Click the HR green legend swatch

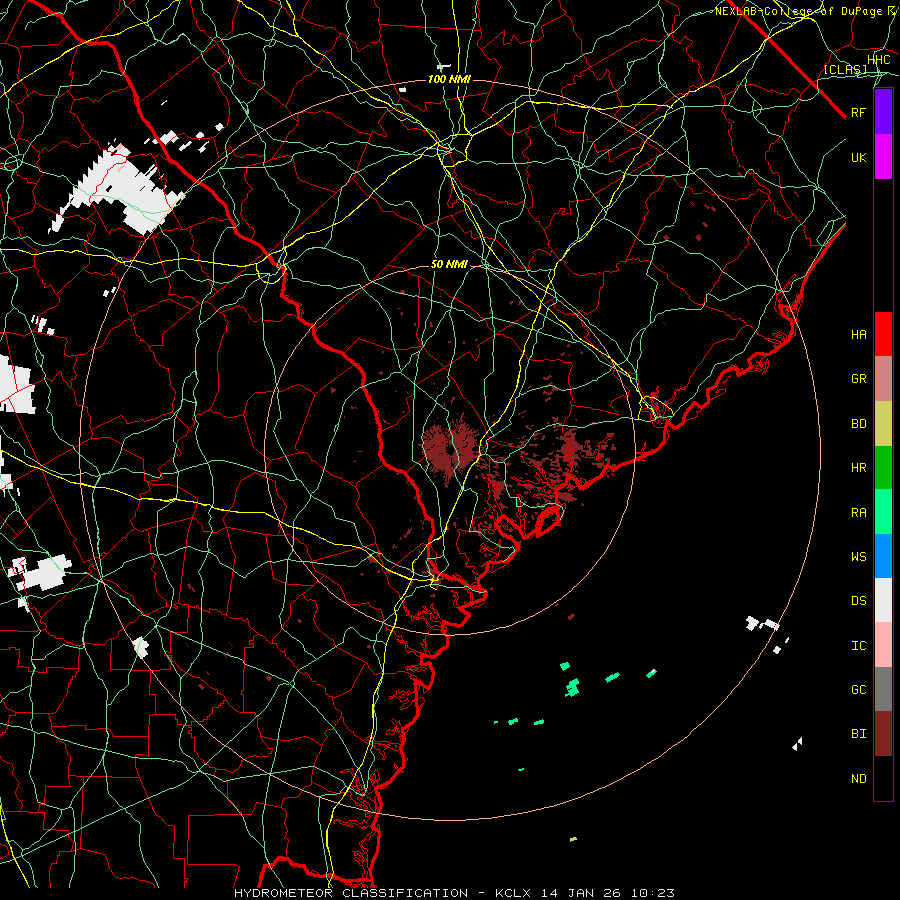[883, 468]
